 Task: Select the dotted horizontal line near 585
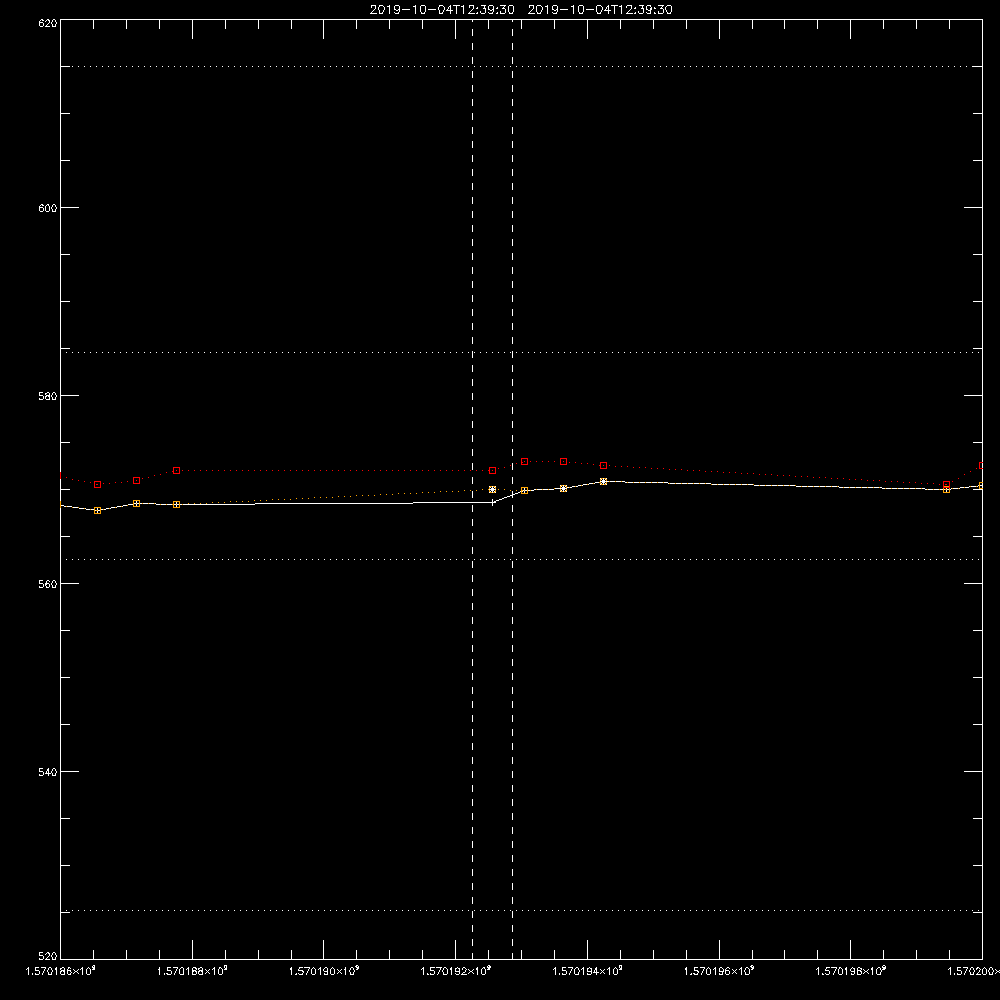pos(521,352)
